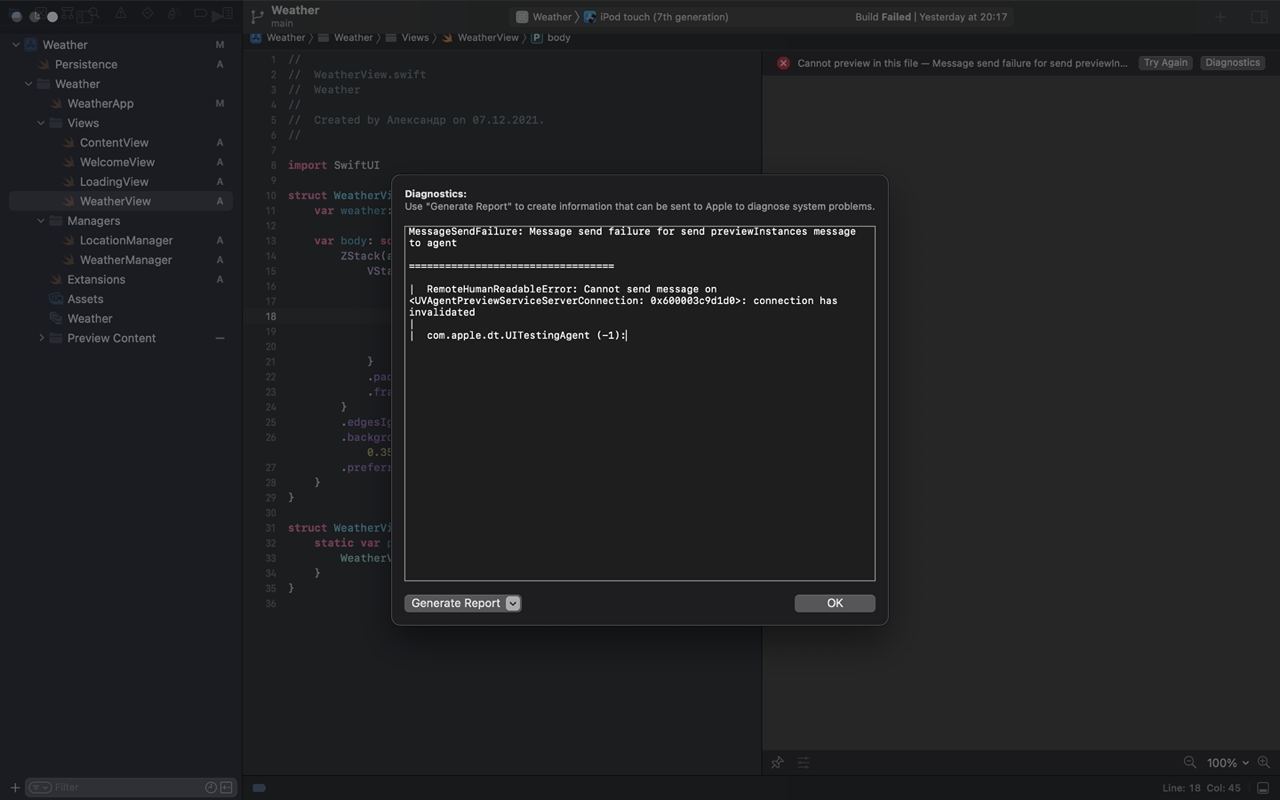Open the filter options icon in Filter field
The height and width of the screenshot is (800, 1280).
[39, 788]
